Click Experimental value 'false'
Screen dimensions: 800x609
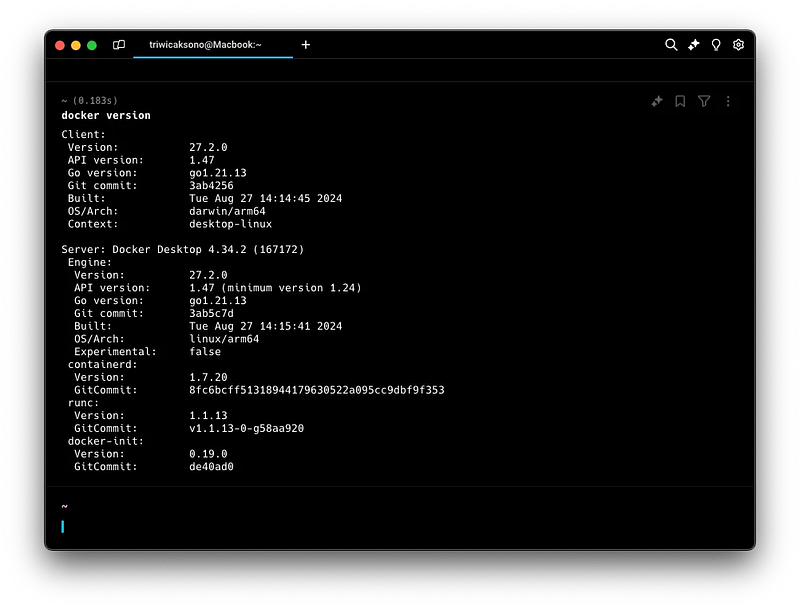pyautogui.click(x=205, y=351)
